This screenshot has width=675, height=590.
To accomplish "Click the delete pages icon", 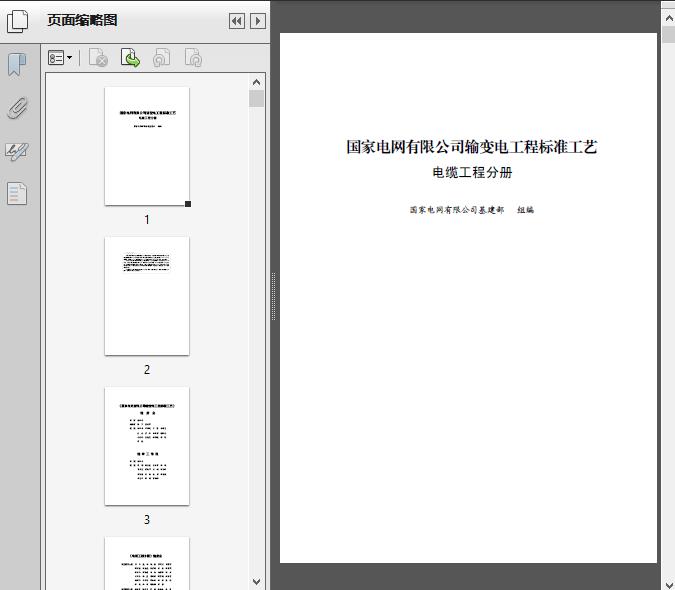I will [x=98, y=58].
